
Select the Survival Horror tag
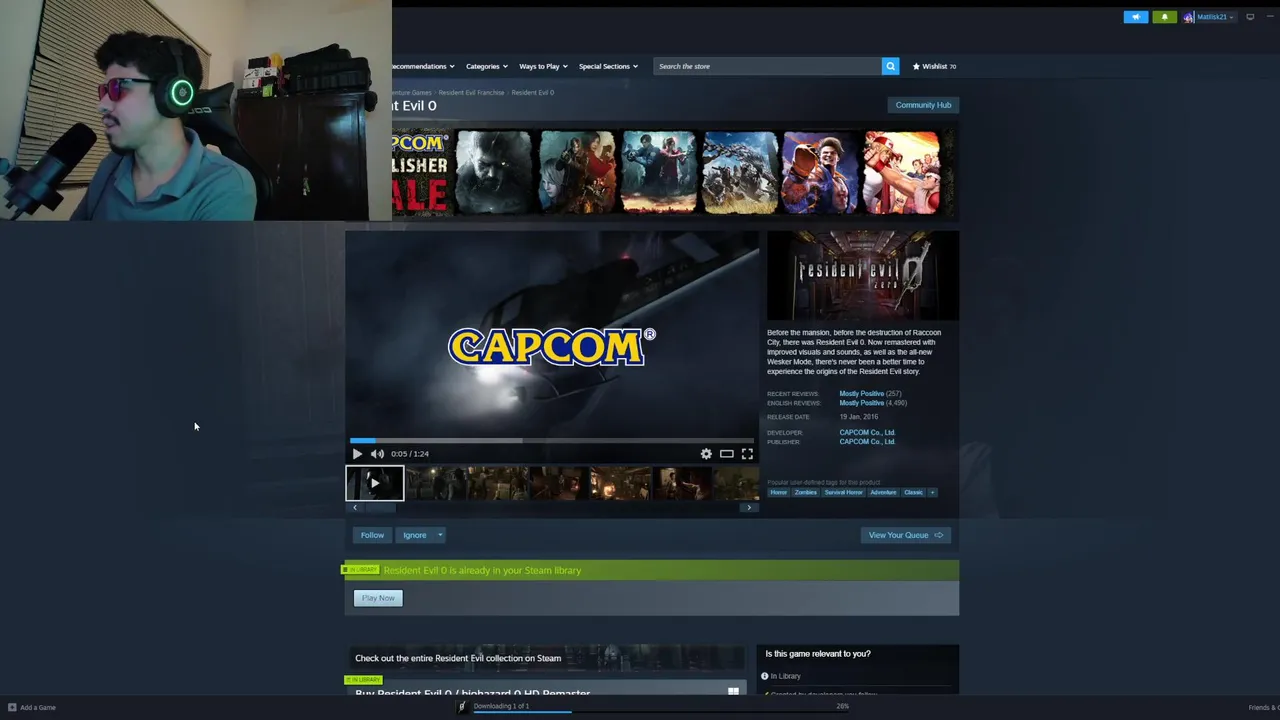click(843, 492)
